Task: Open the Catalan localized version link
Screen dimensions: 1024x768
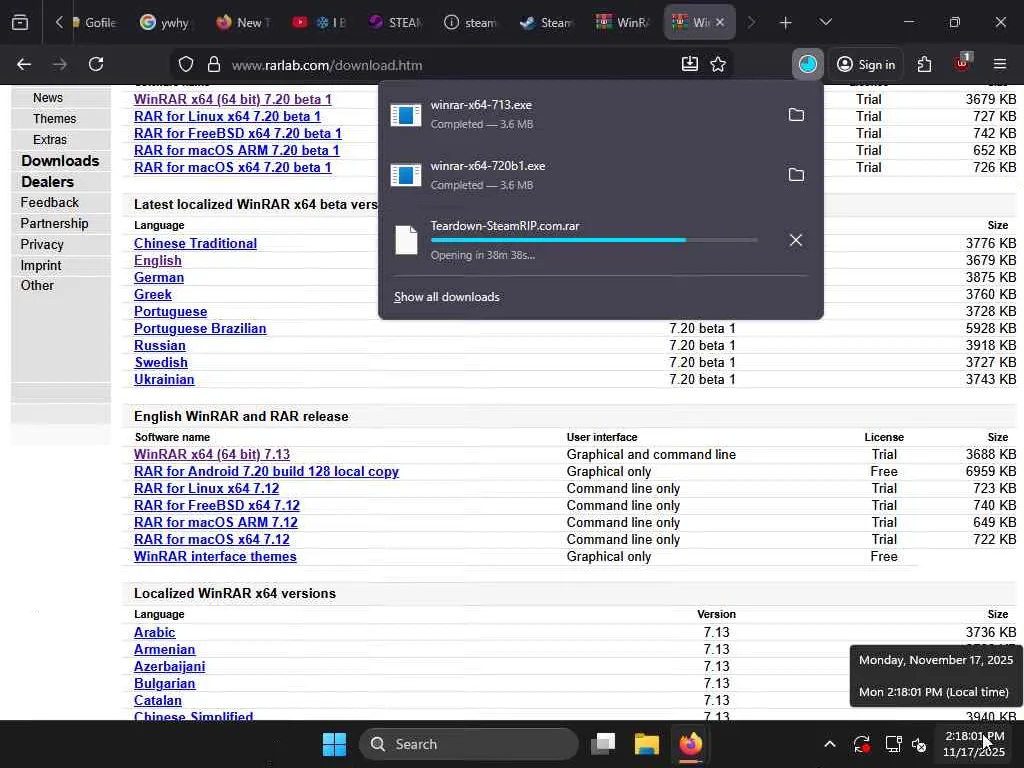Action: (157, 700)
